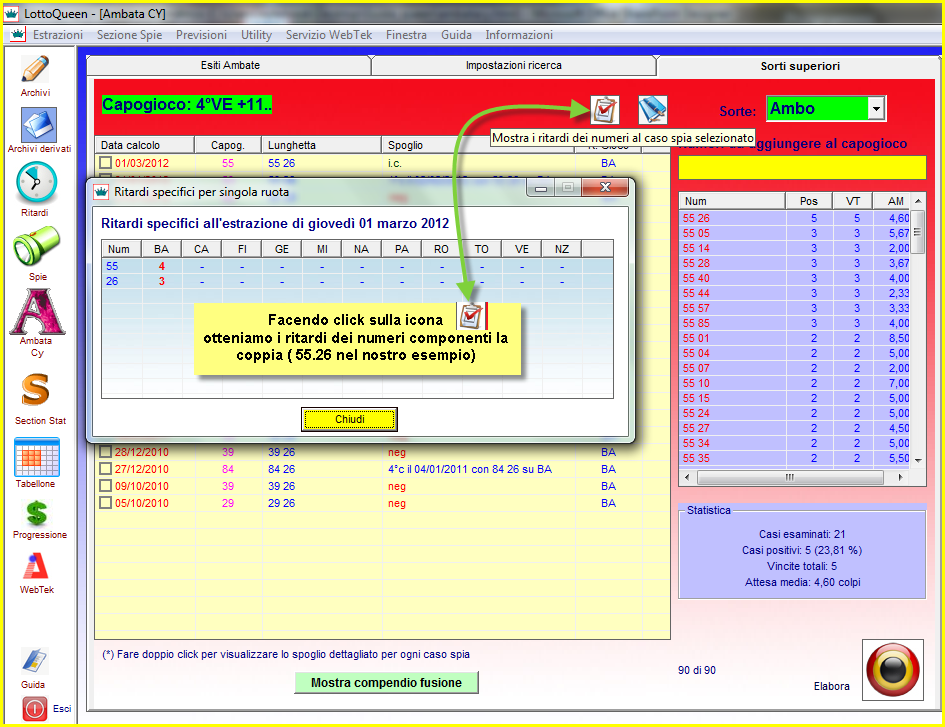
Task: Click the red Esci exit icon
Action: 35,709
